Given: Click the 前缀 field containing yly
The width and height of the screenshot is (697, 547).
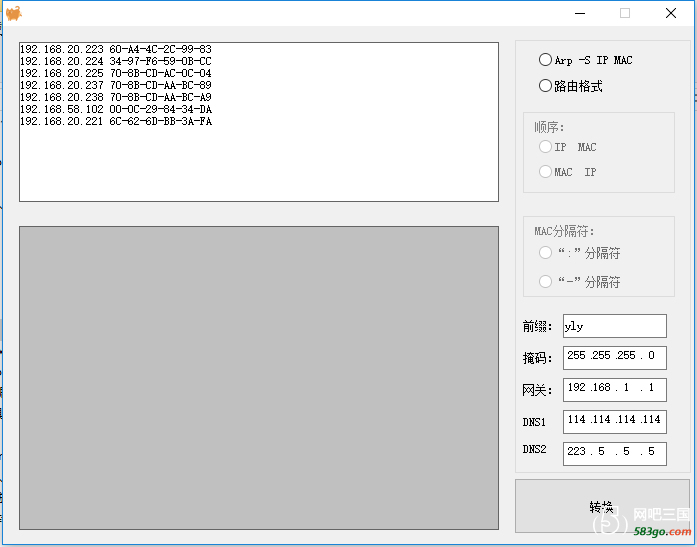Looking at the screenshot, I should click(614, 326).
